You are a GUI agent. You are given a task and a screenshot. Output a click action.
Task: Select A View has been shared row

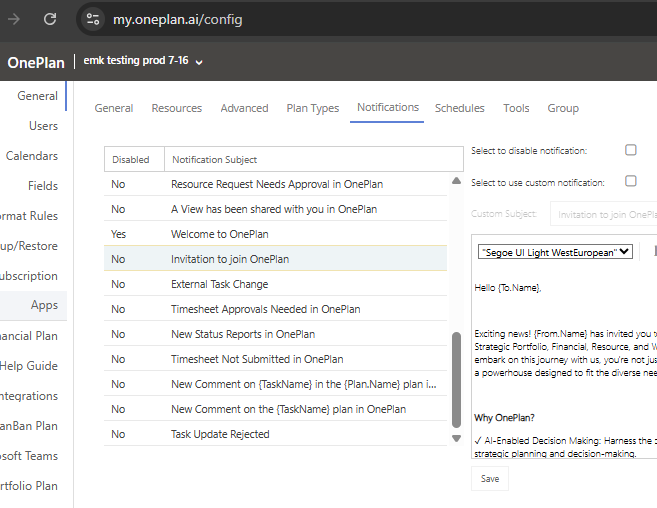[x=275, y=209]
